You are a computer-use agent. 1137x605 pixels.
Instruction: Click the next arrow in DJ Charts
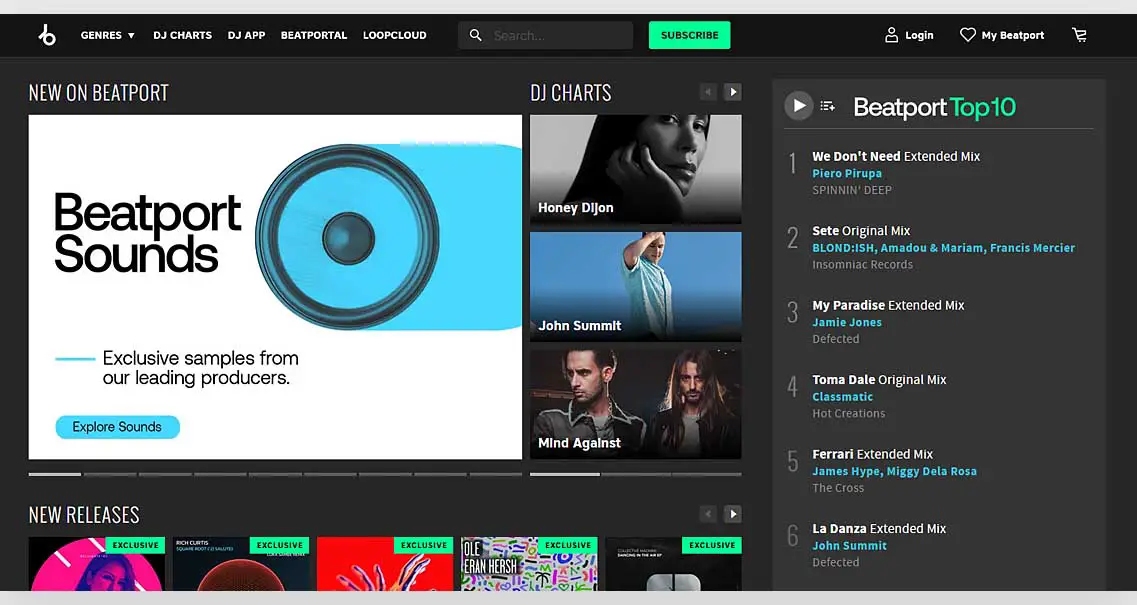[732, 91]
